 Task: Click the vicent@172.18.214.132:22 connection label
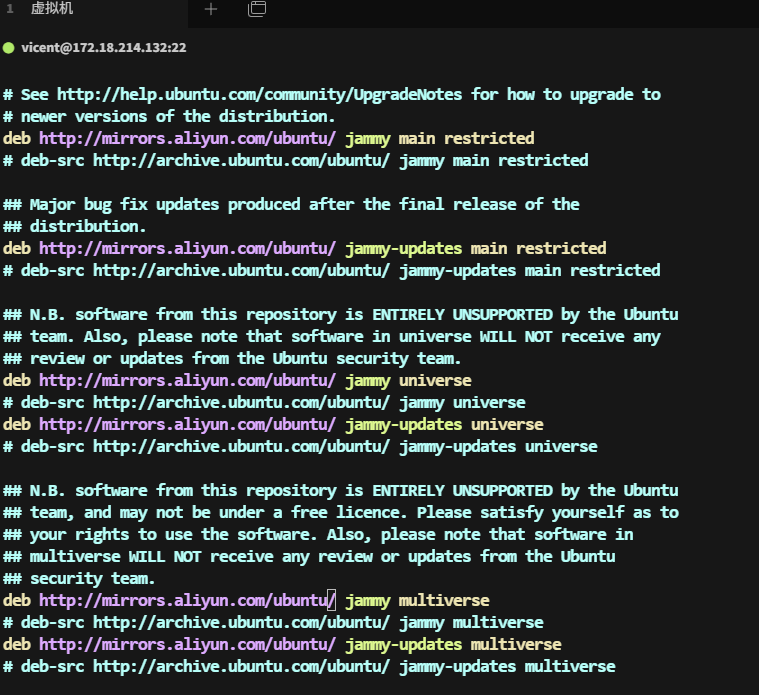click(104, 47)
